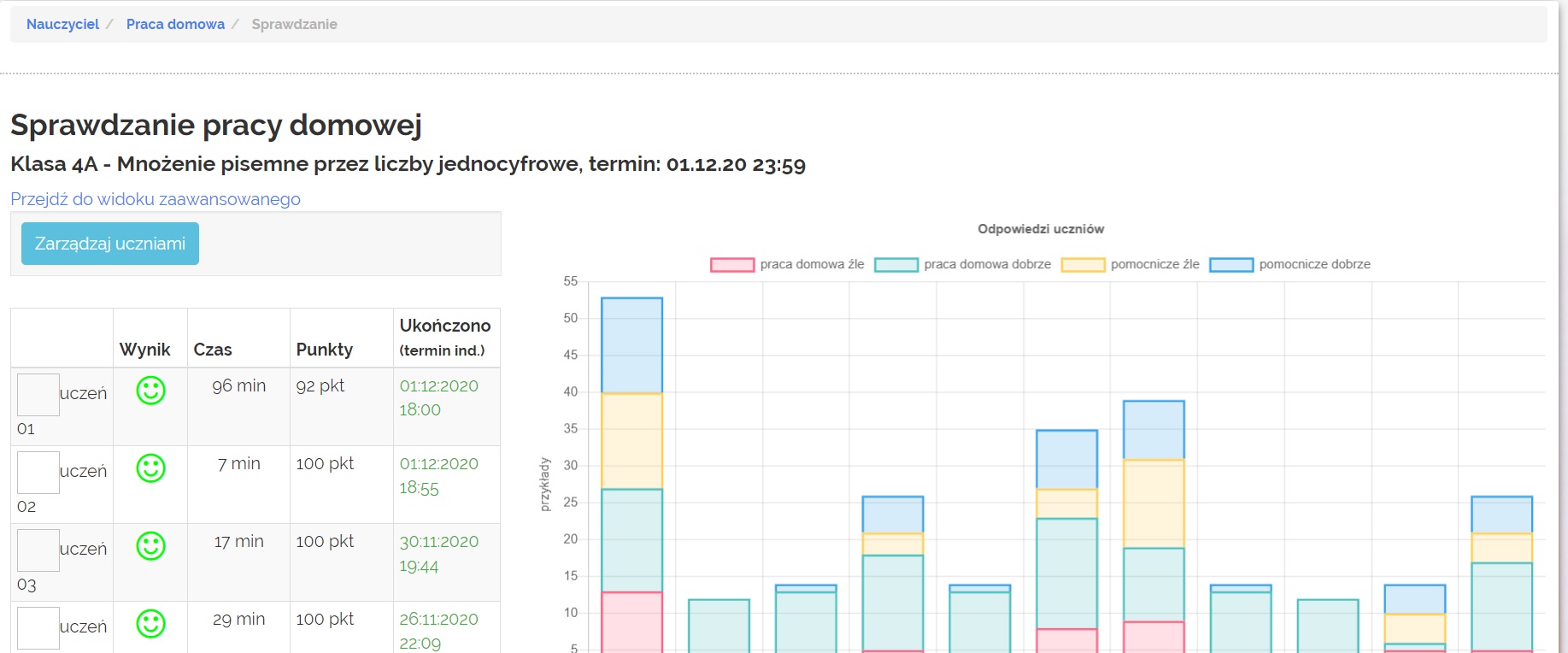The height and width of the screenshot is (653, 1568).
Task: Go to Praca domowa breadcrumb
Action: 175,24
